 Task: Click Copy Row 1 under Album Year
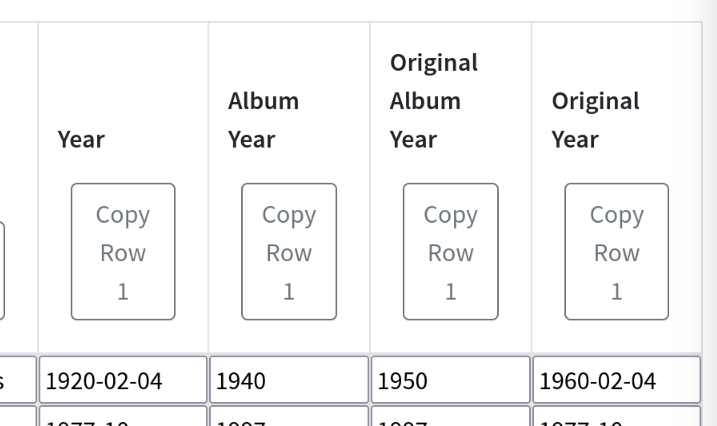289,251
